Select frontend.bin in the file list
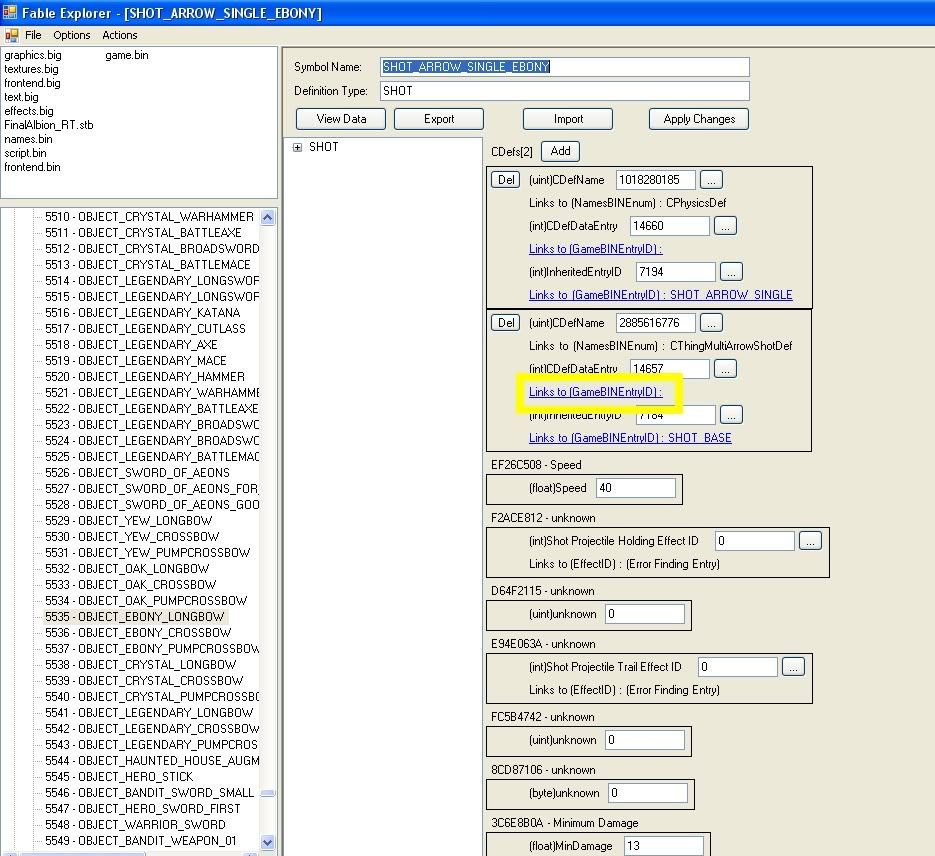 click(32, 167)
